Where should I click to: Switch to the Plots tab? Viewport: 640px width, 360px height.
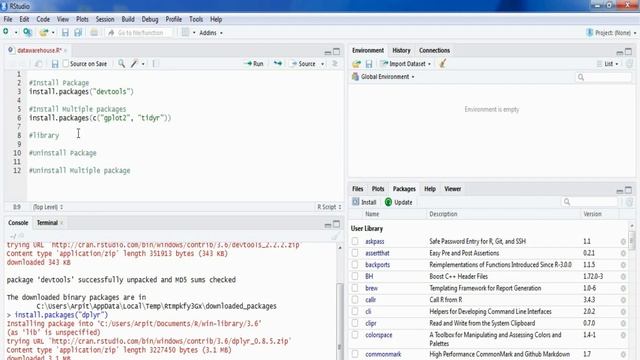[378, 189]
